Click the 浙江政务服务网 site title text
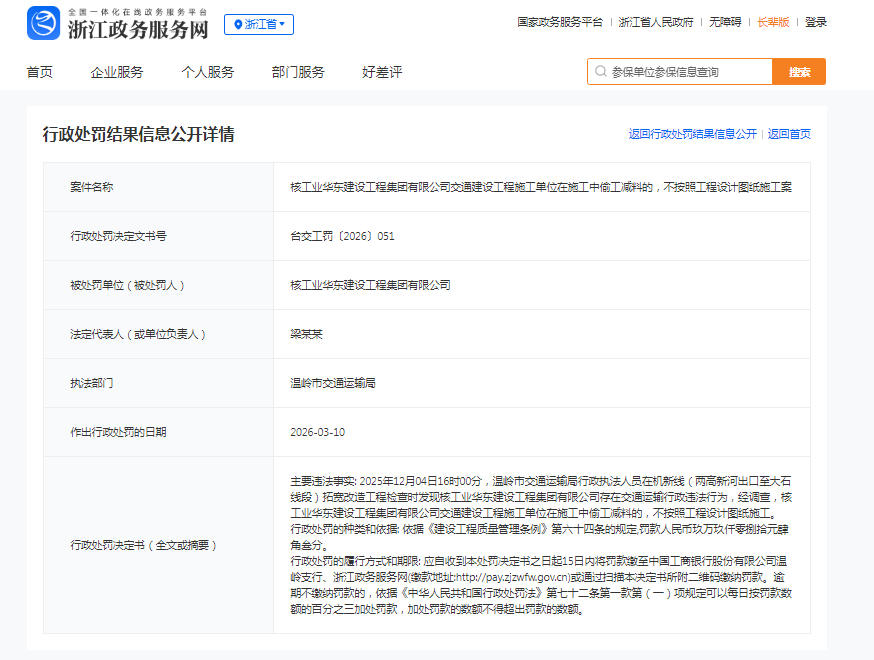 (138, 29)
